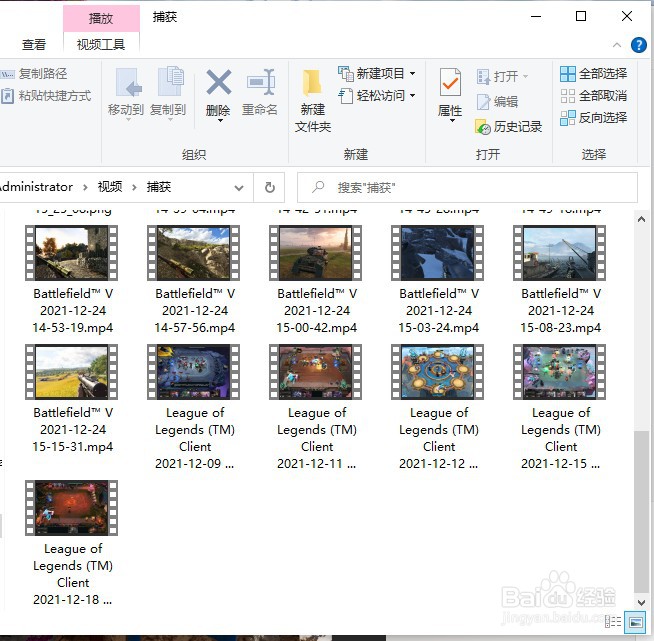Click the Copy path command

pos(34,74)
